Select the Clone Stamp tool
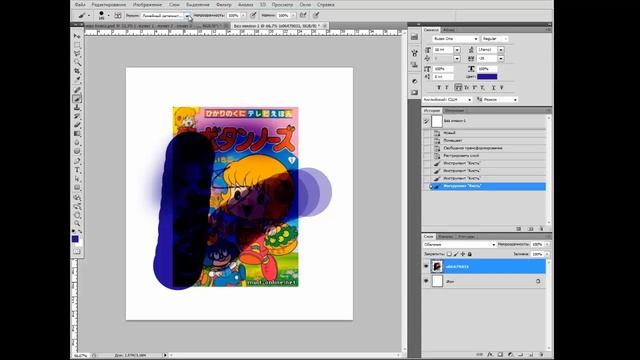The width and height of the screenshot is (640, 360). point(77,107)
